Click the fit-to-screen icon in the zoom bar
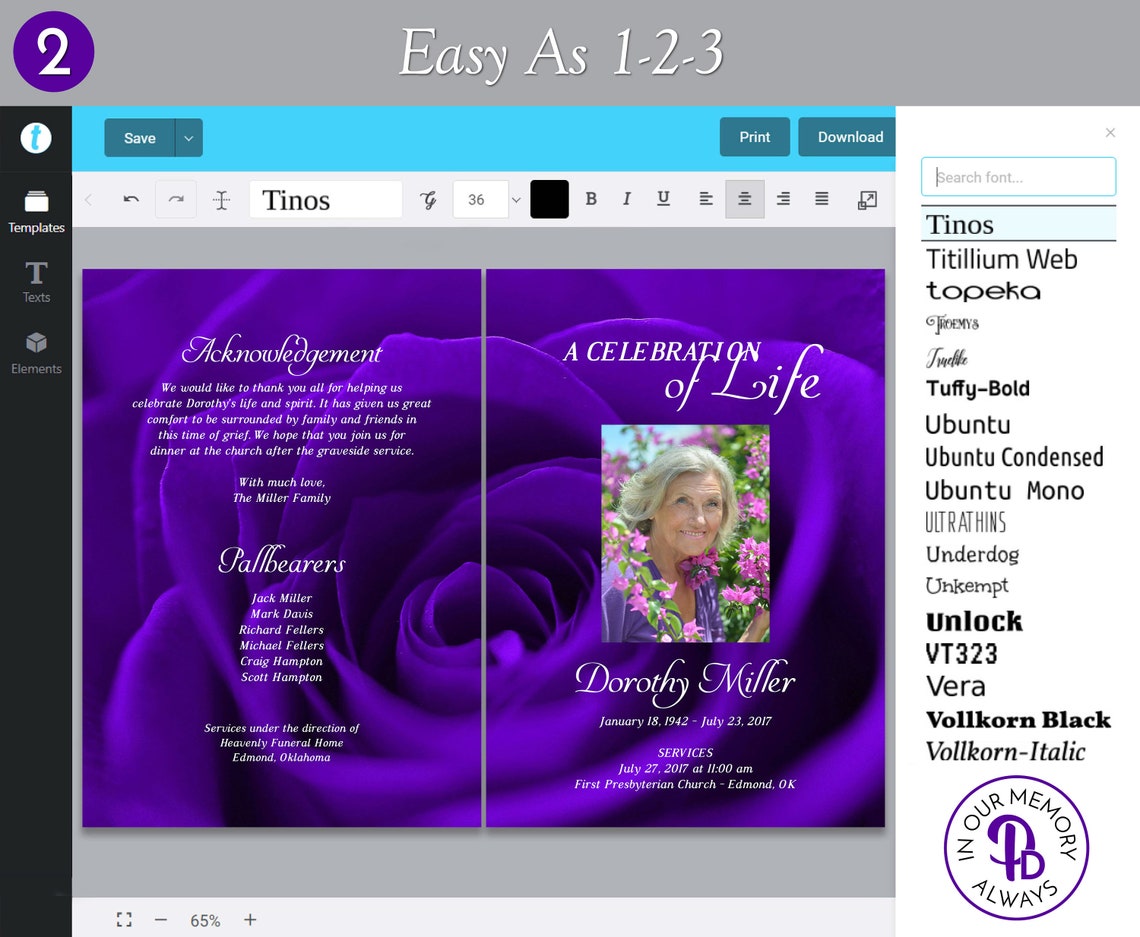This screenshot has height=937, width=1140. click(x=124, y=919)
